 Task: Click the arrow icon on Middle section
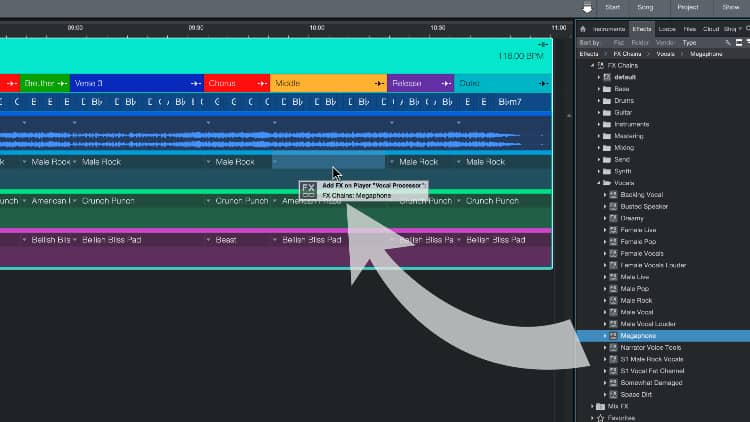pos(379,84)
